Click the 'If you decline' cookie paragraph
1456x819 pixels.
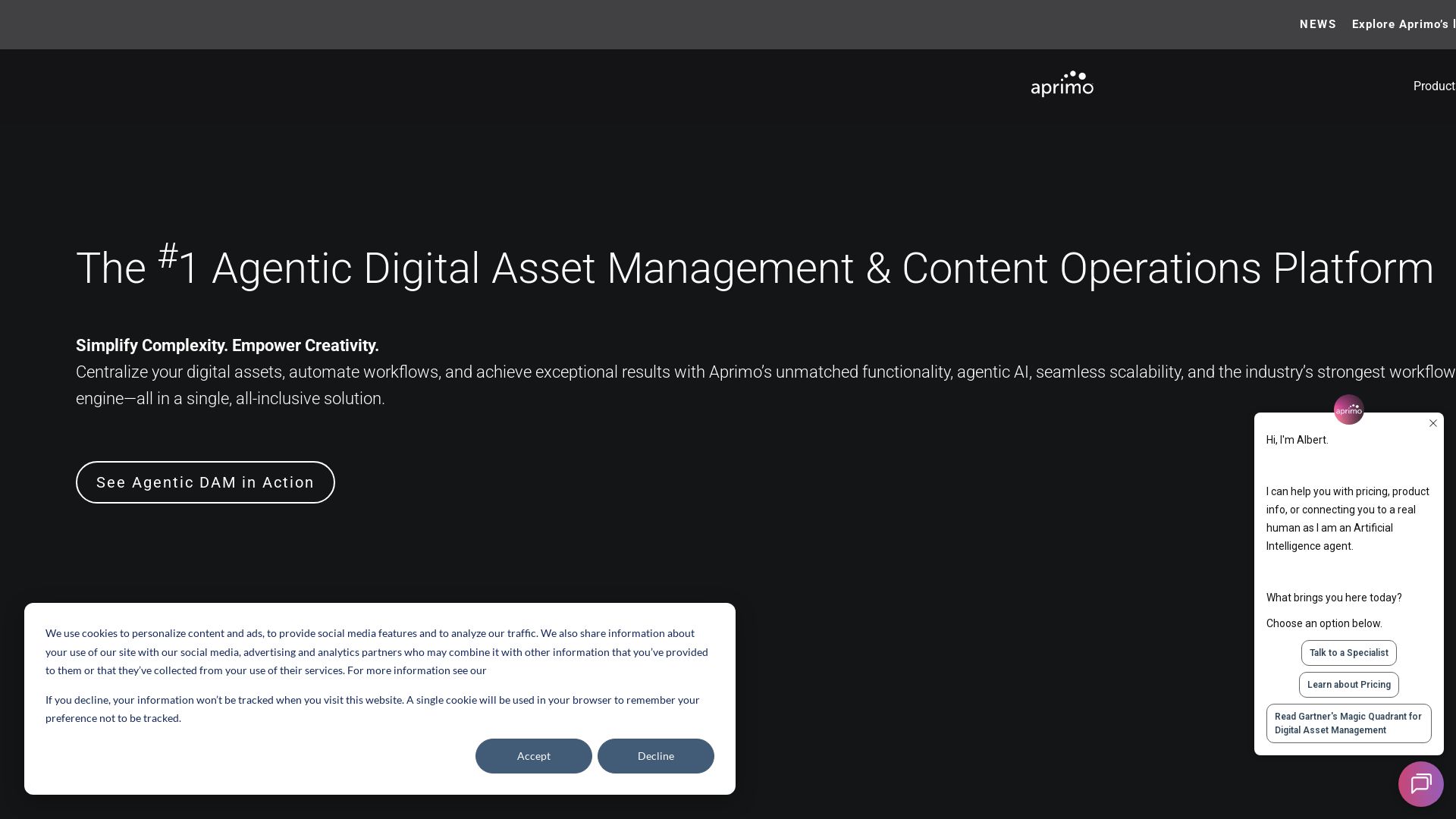coord(372,709)
